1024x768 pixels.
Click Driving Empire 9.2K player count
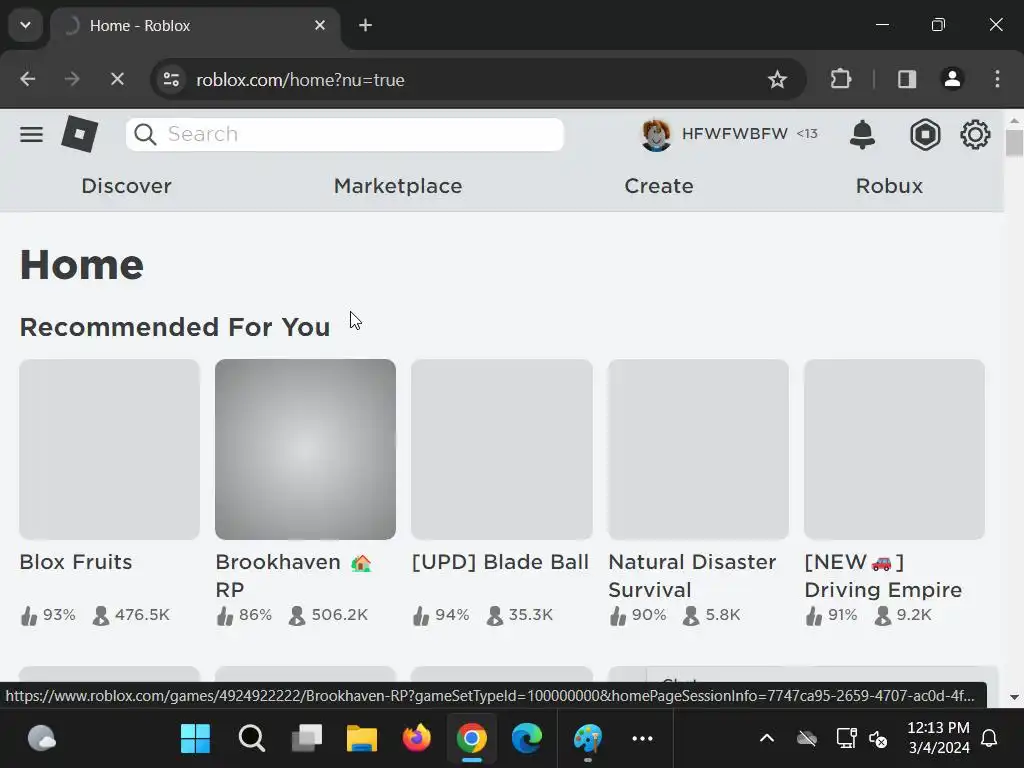pos(904,615)
